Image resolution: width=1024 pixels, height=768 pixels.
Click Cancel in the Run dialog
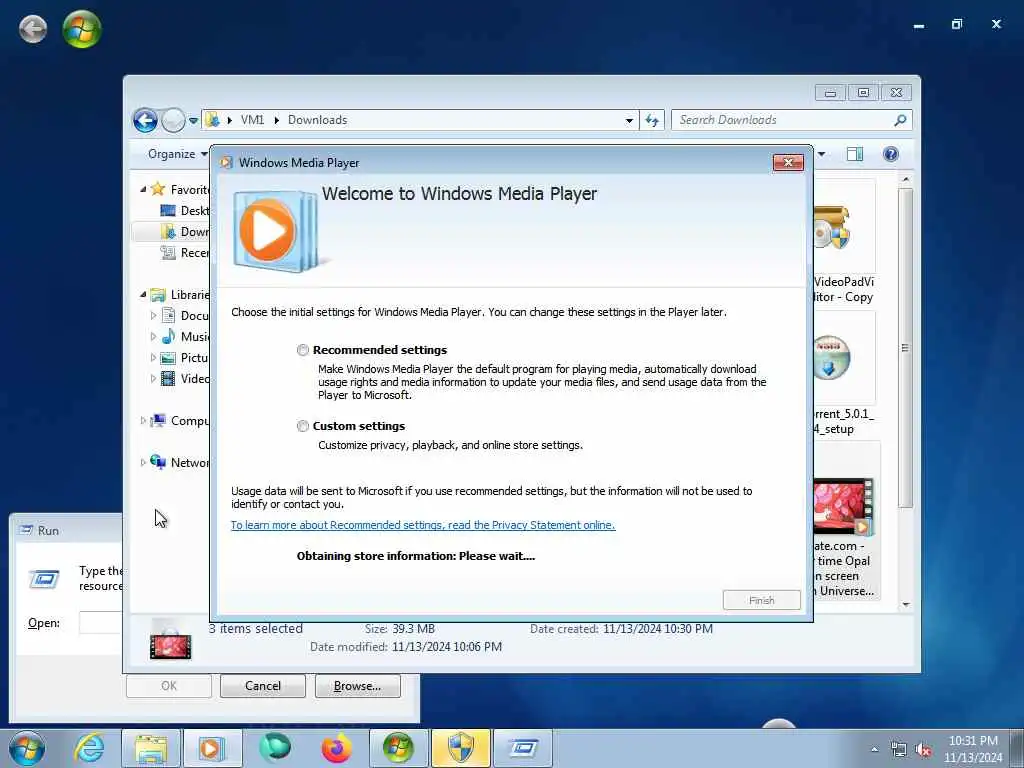pyautogui.click(x=263, y=686)
